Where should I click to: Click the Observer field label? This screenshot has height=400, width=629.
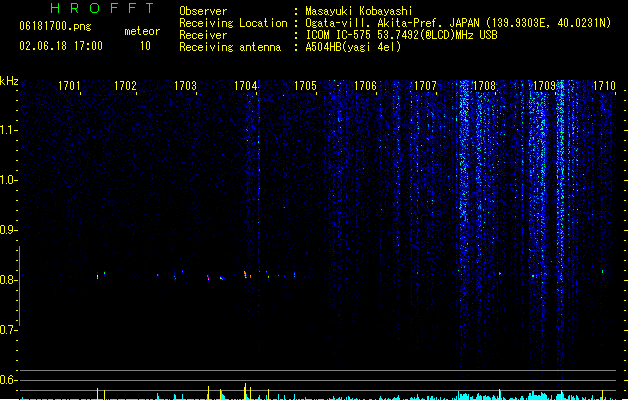pyautogui.click(x=203, y=11)
